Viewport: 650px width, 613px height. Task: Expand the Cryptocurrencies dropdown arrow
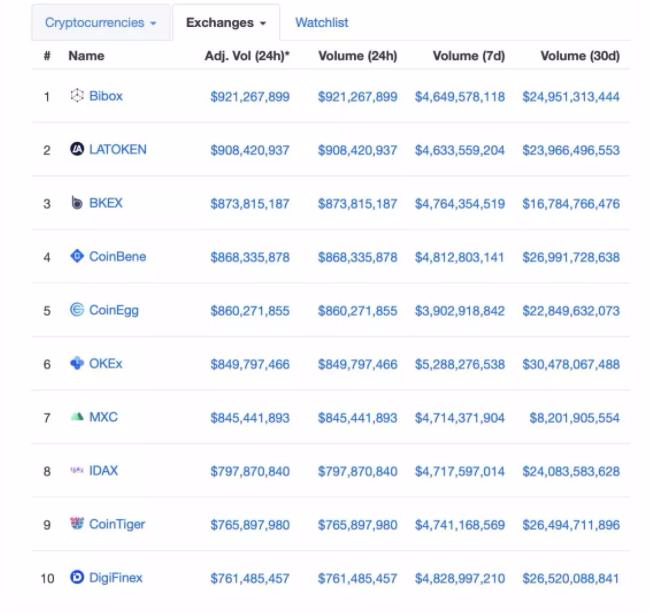point(153,23)
